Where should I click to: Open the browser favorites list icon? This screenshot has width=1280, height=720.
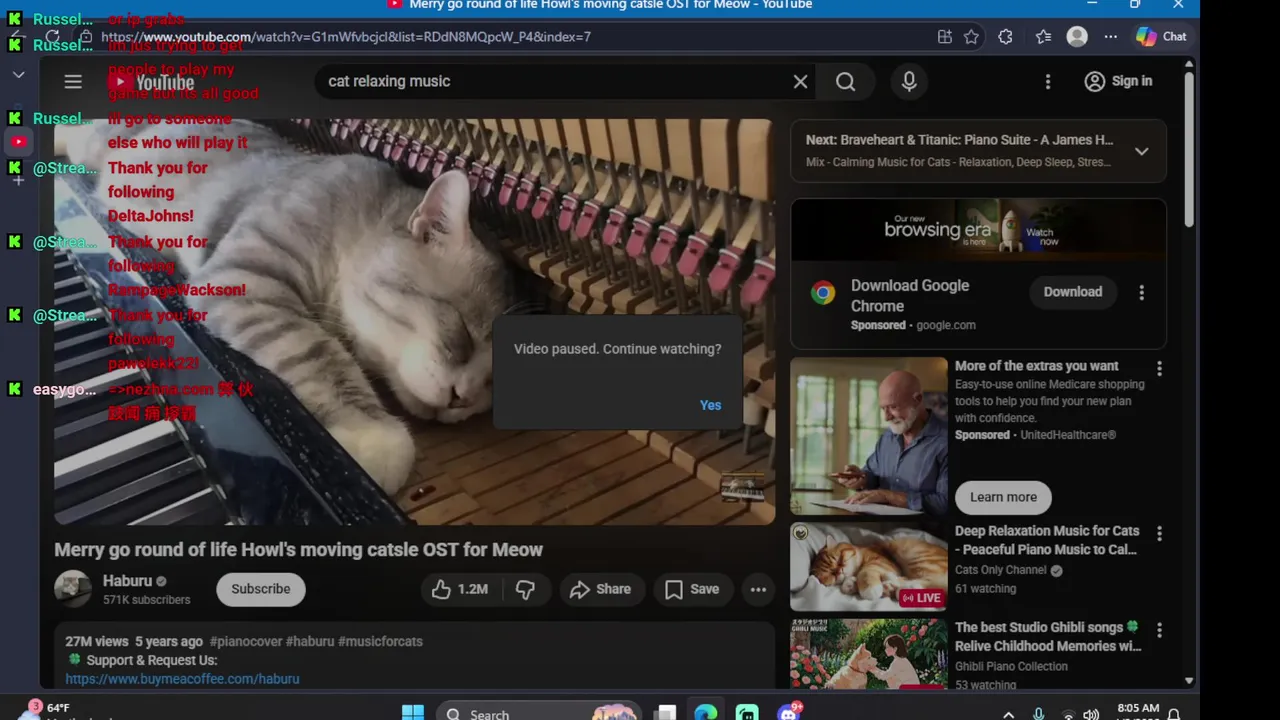click(1043, 37)
